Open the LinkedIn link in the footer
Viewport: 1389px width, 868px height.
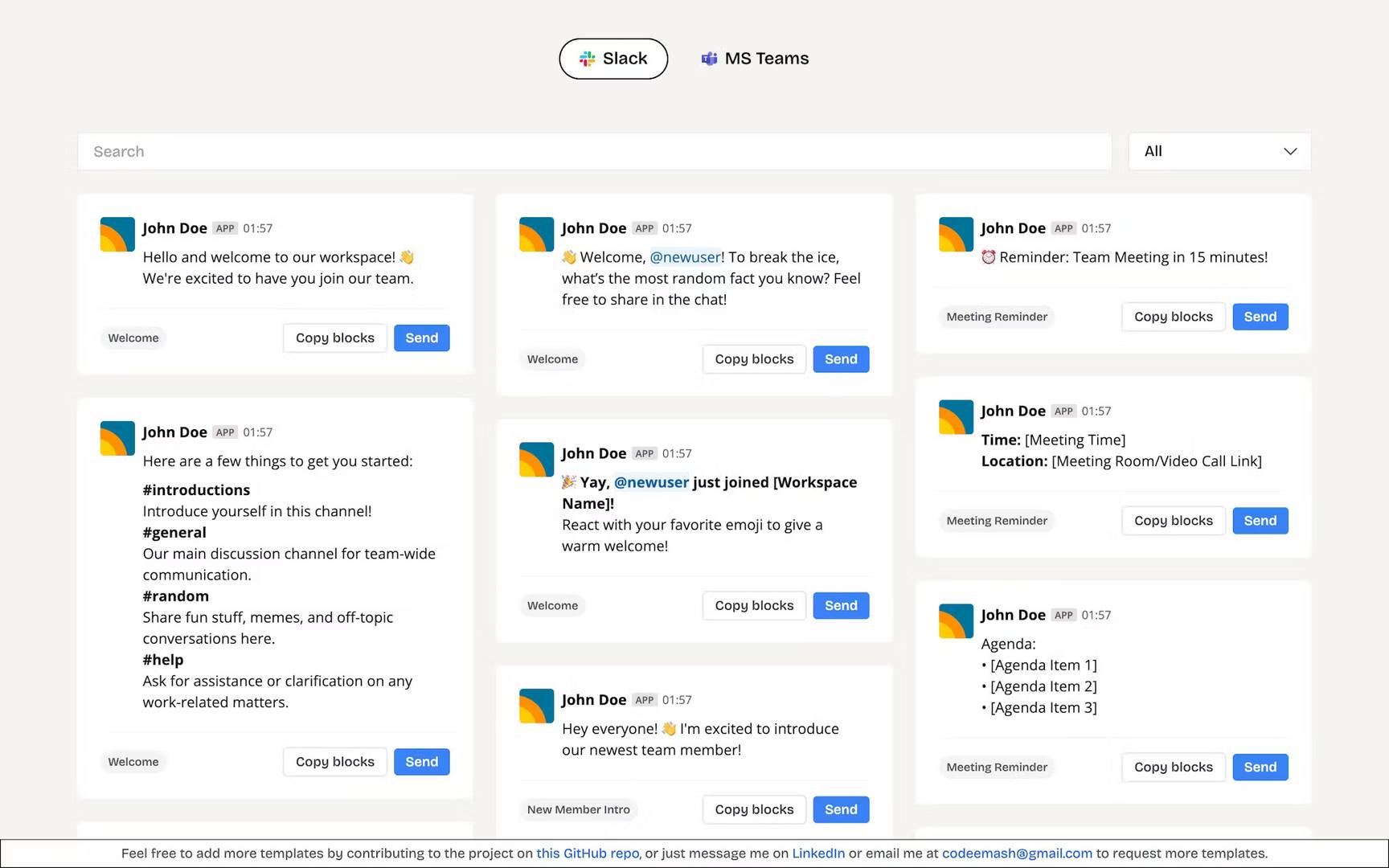click(x=818, y=854)
